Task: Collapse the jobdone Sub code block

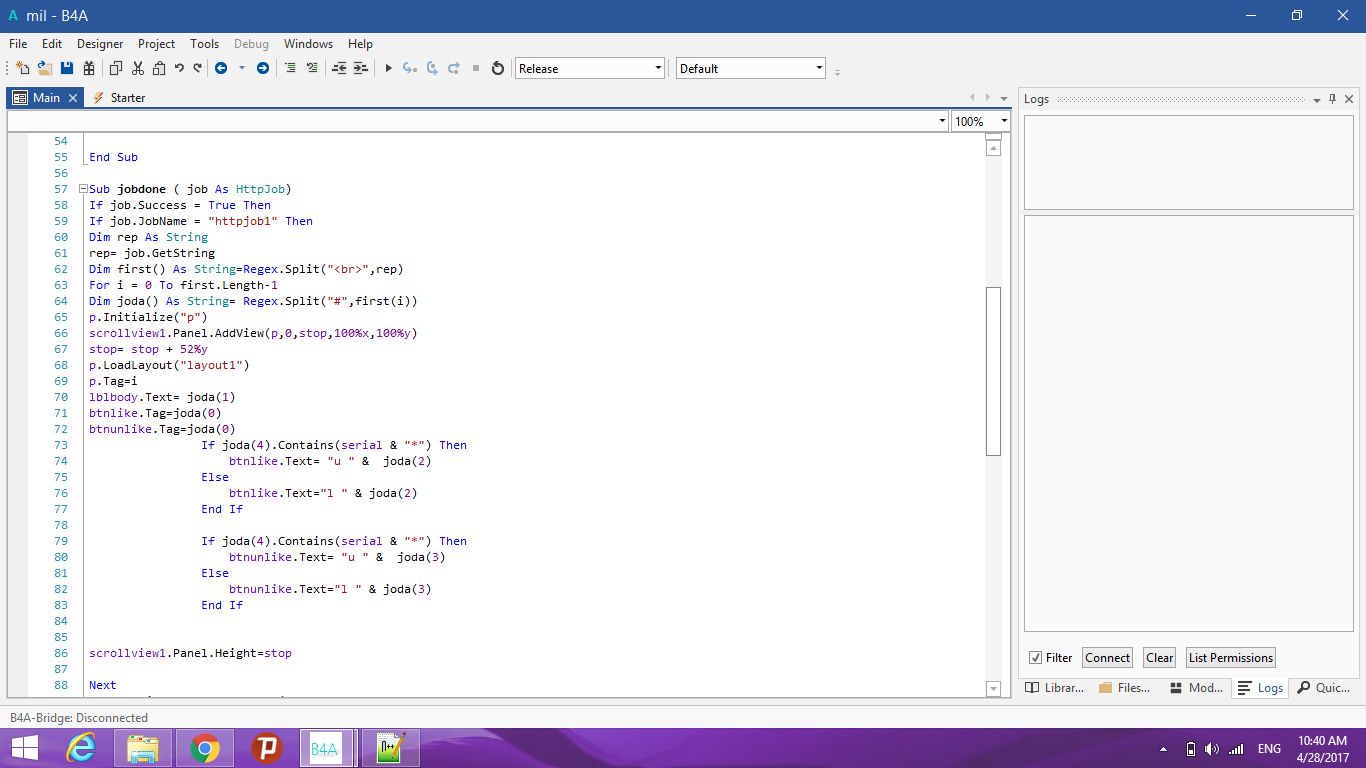Action: pyautogui.click(x=82, y=188)
